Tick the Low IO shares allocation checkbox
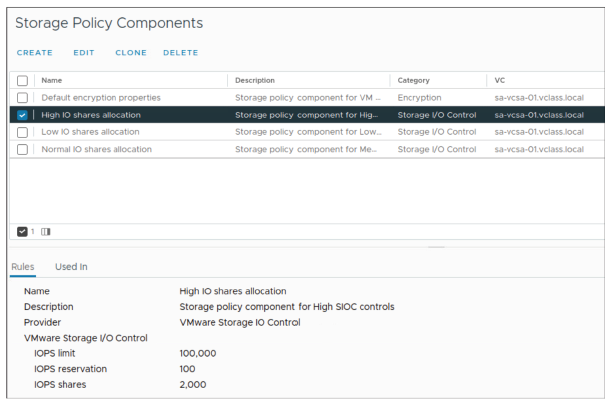Image resolution: width=615 pixels, height=405 pixels. pyautogui.click(x=22, y=132)
